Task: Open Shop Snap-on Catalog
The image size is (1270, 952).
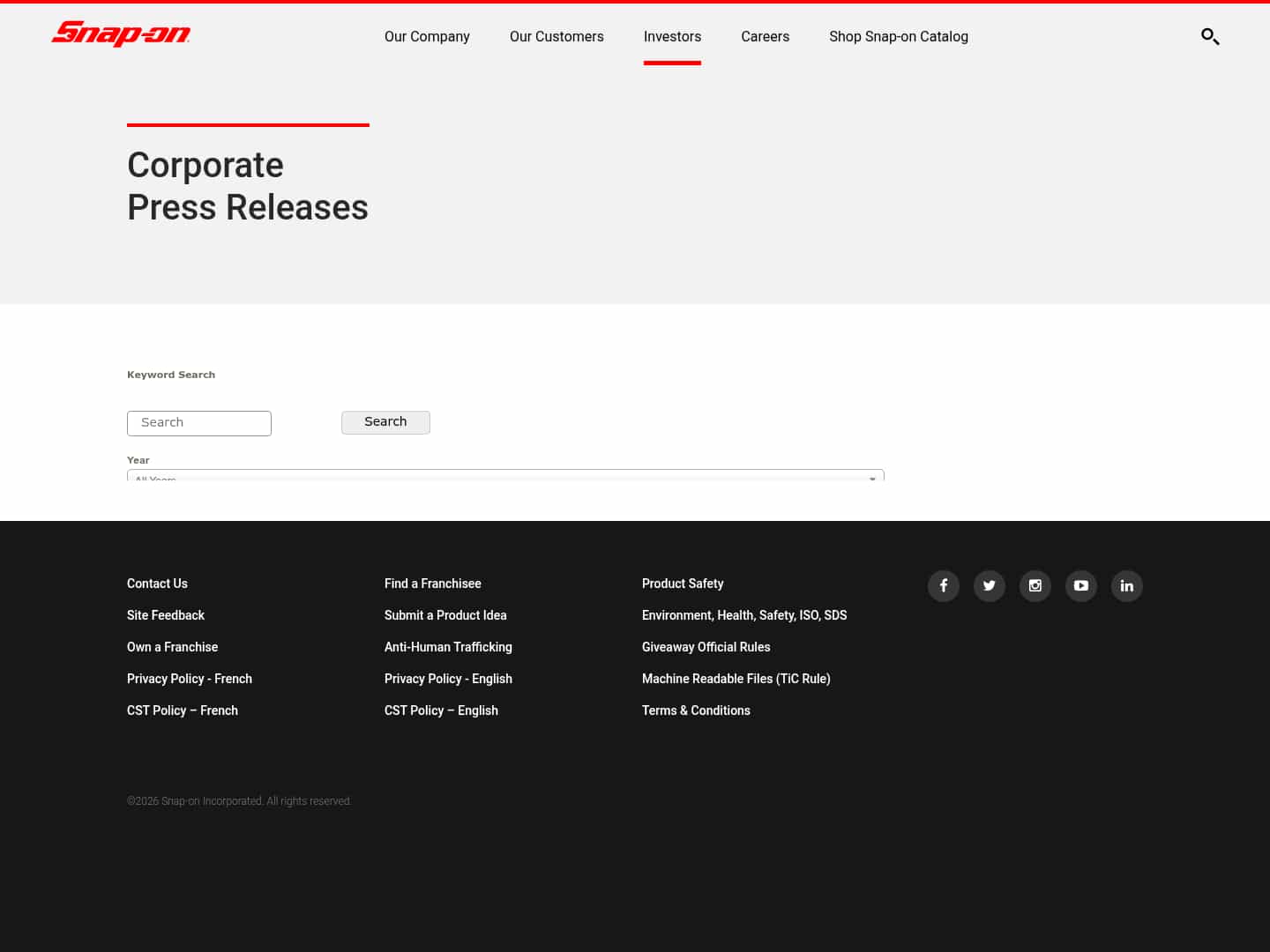Action: (x=899, y=36)
